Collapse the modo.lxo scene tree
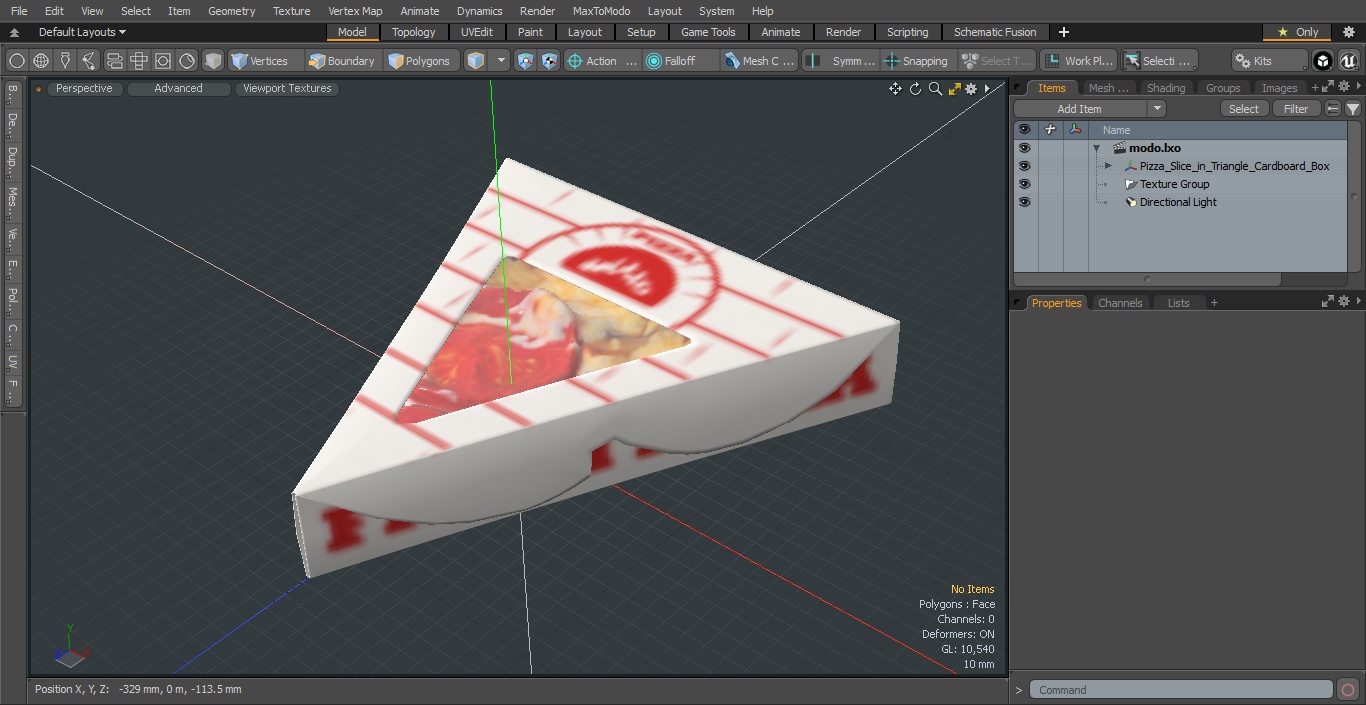Screen dimensions: 1366x705 [x=1097, y=148]
